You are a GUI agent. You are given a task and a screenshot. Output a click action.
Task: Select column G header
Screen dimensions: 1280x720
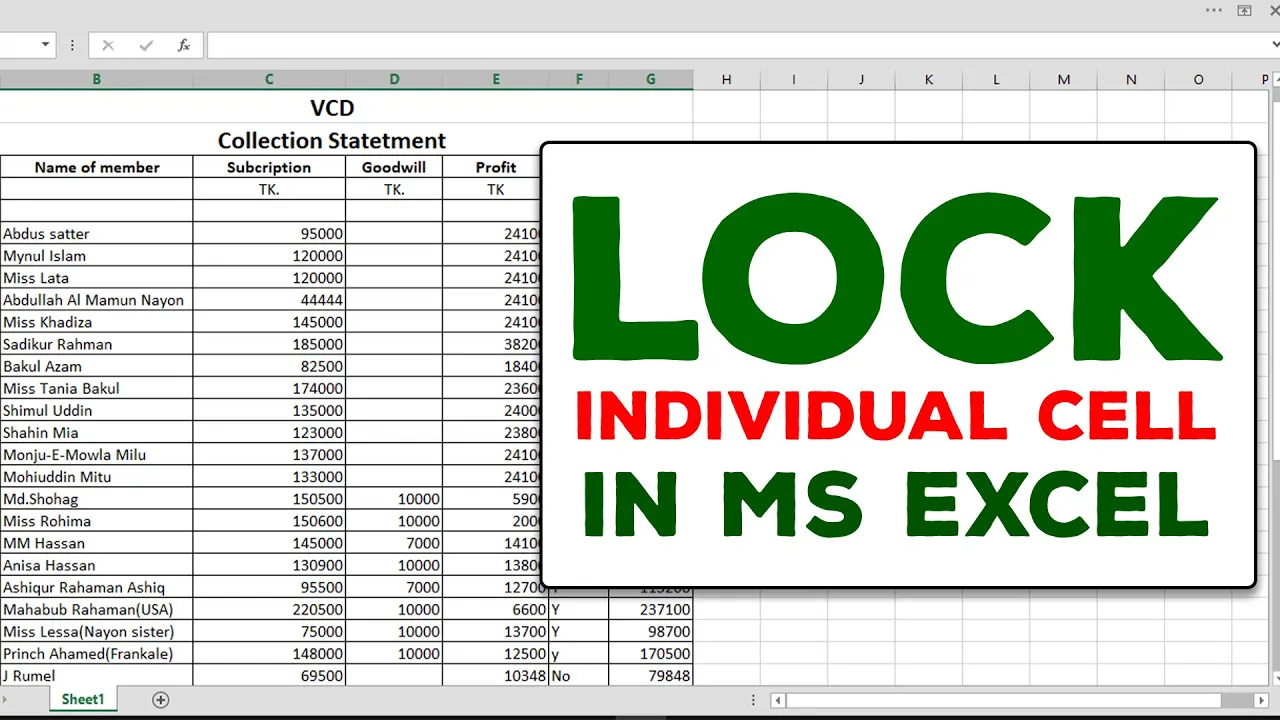[651, 79]
